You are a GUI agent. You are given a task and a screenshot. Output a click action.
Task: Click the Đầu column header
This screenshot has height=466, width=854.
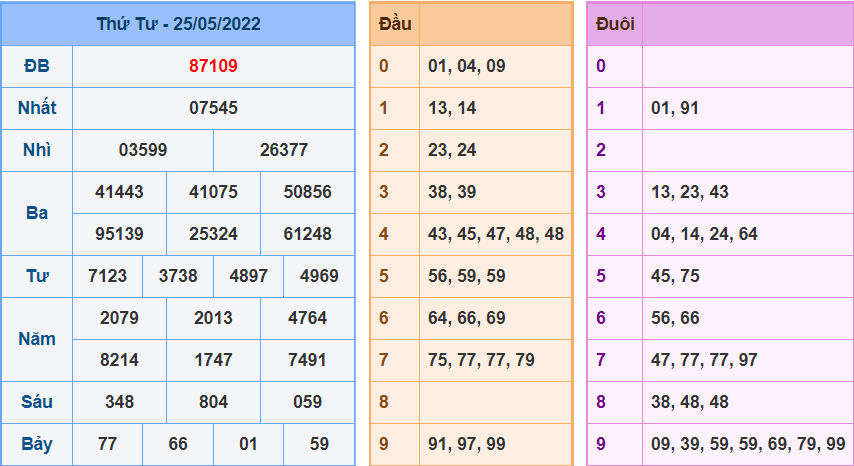coord(395,24)
